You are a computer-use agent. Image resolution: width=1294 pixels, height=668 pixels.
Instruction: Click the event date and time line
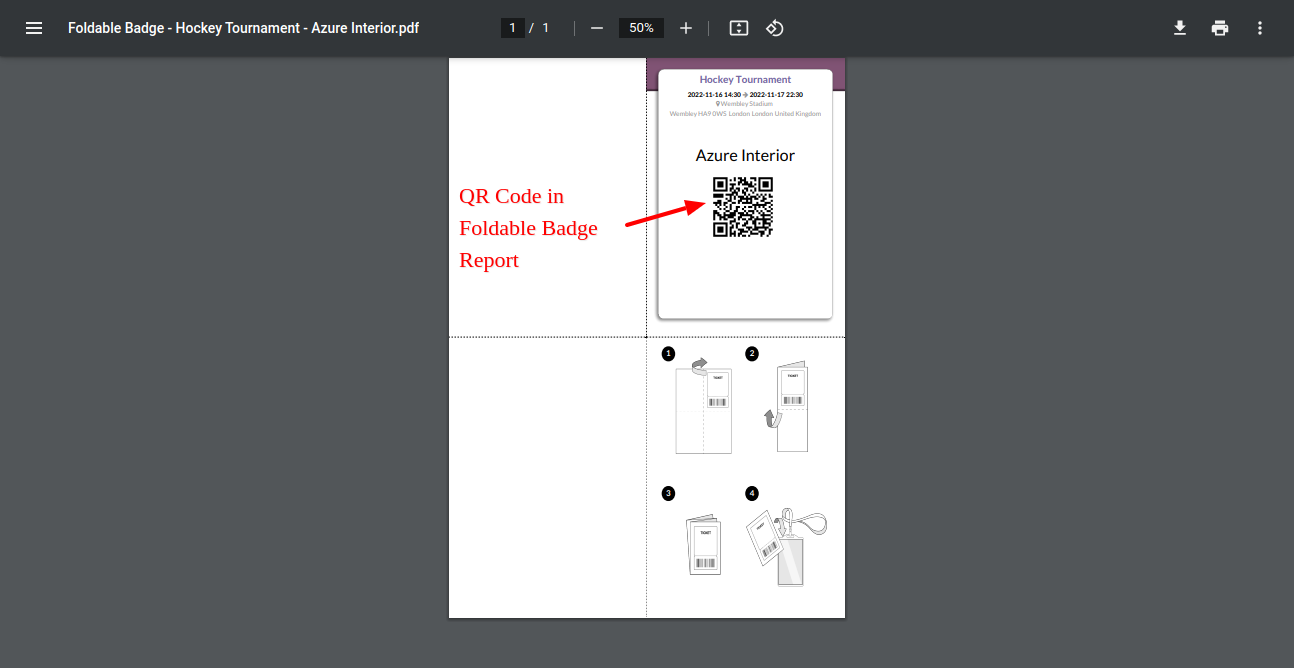pos(745,95)
